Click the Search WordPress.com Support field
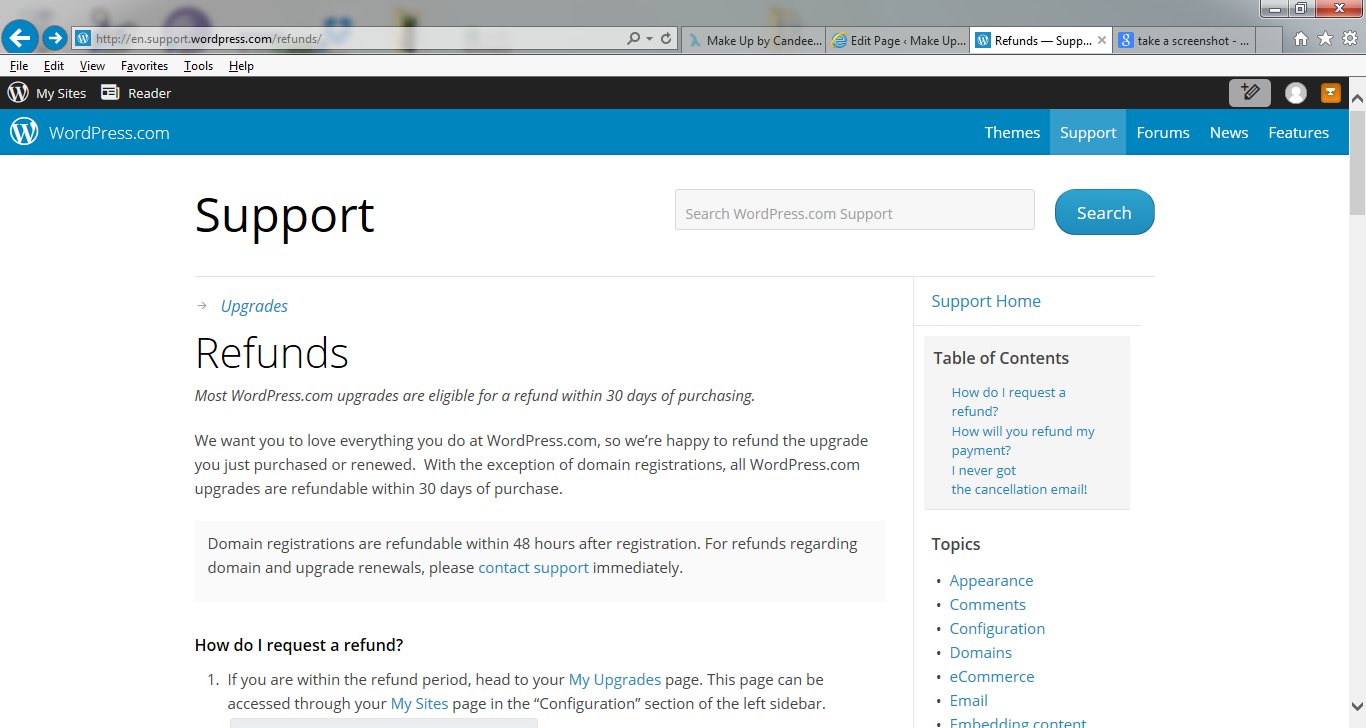This screenshot has height=728, width=1366. (x=854, y=214)
